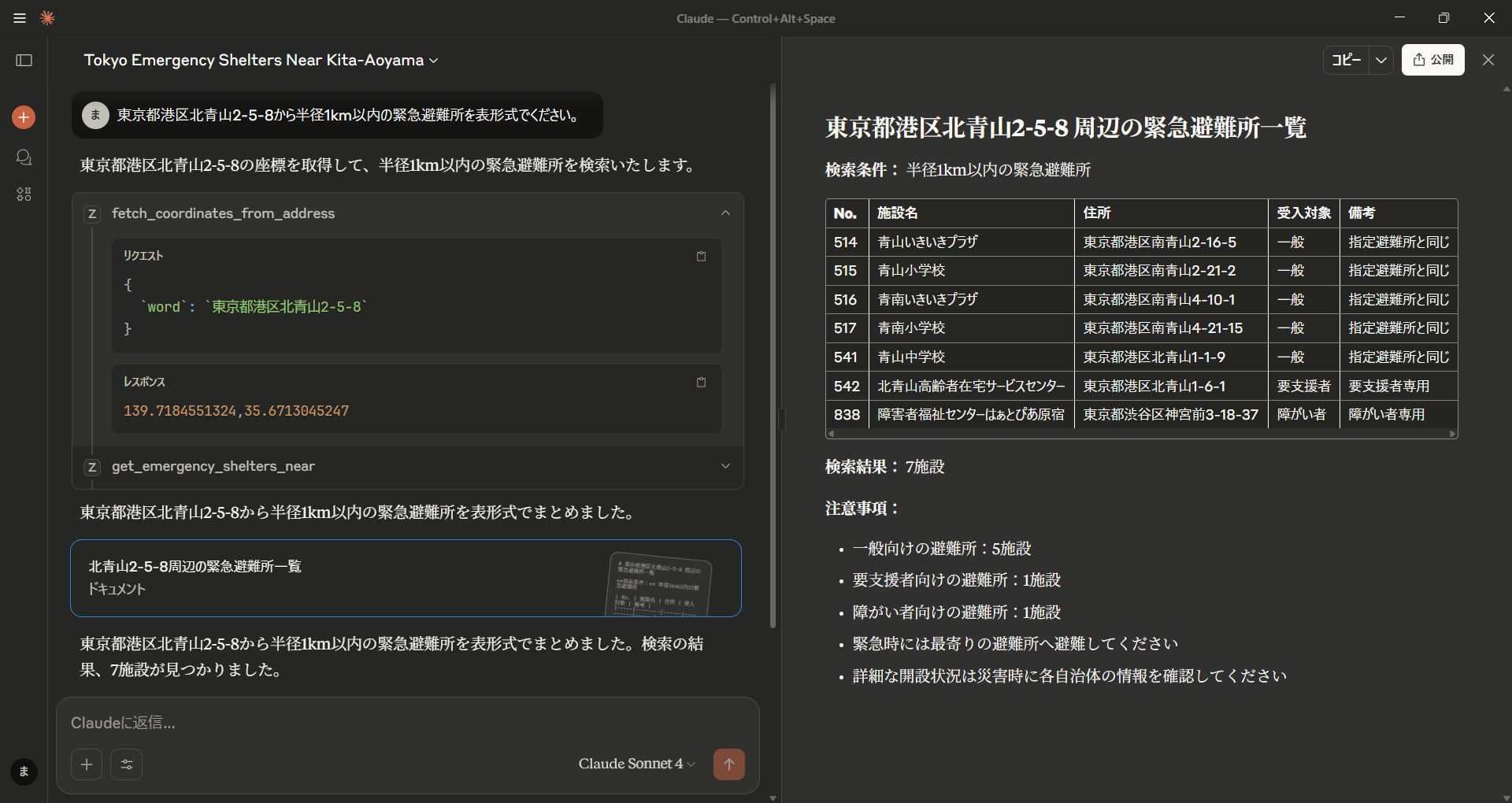Open the hamburger menu in title bar
Screen dimensions: 1512x803
pos(20,18)
